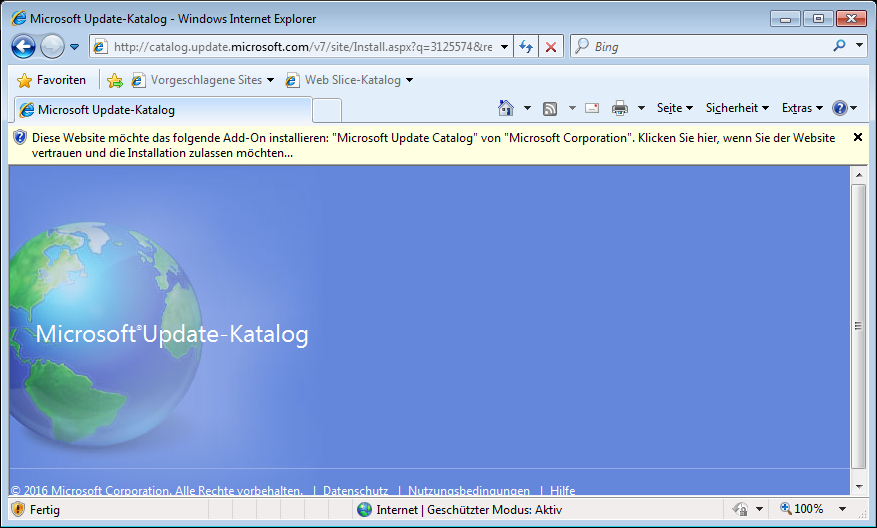Click the greyed Forward arrow button

click(x=53, y=47)
